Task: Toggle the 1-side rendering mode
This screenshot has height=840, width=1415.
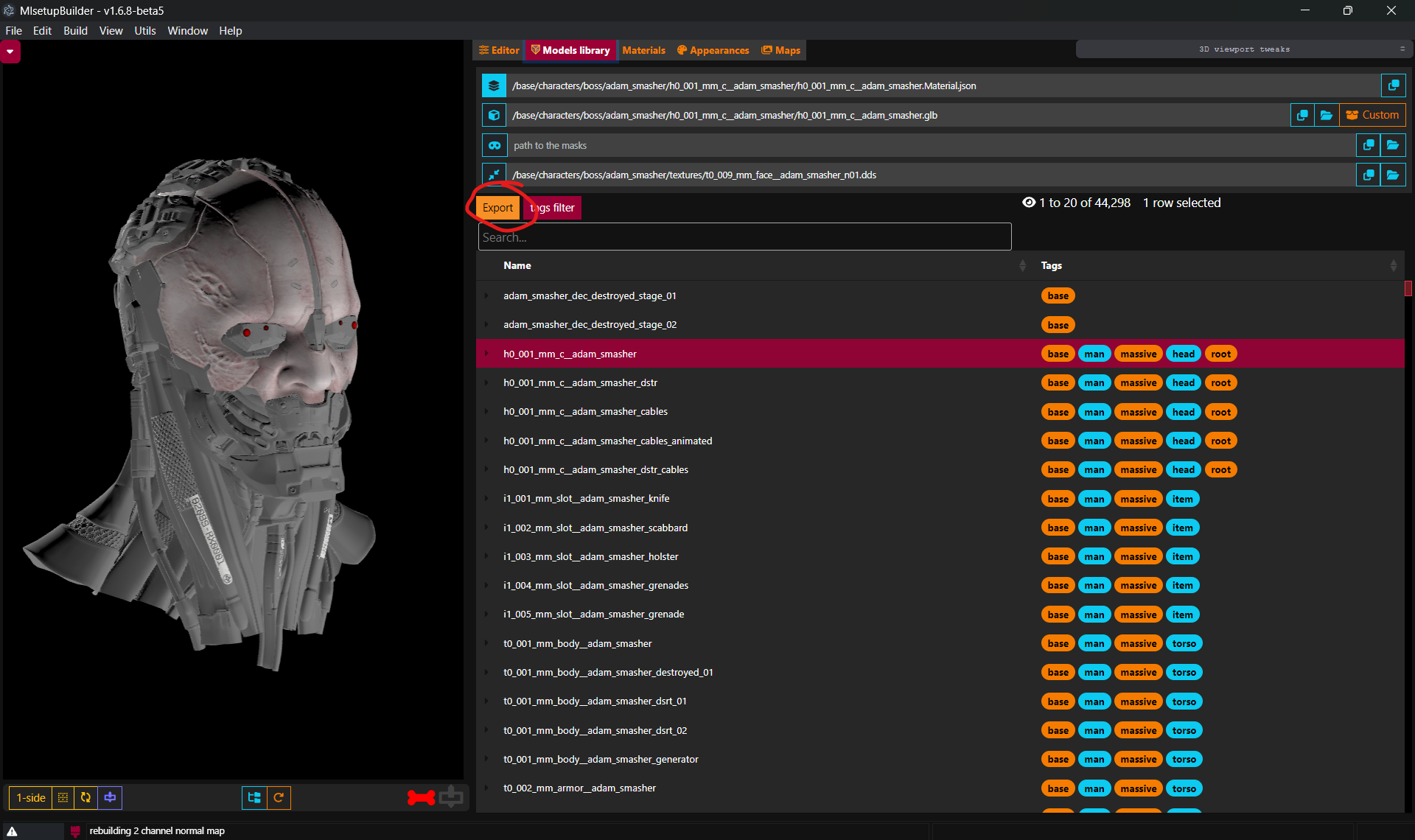Action: (30, 797)
